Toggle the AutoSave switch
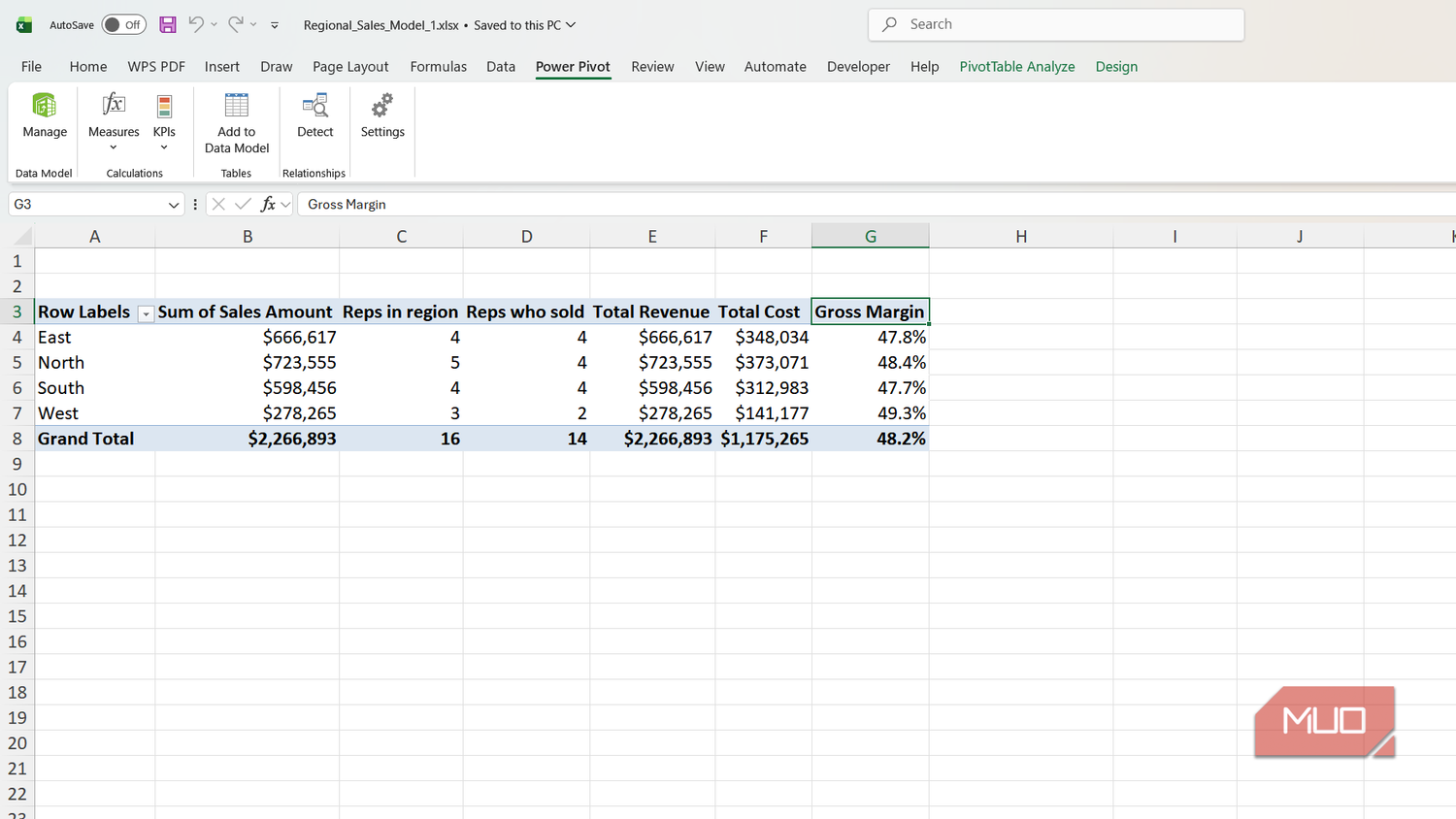The height and width of the screenshot is (819, 1456). click(x=124, y=24)
